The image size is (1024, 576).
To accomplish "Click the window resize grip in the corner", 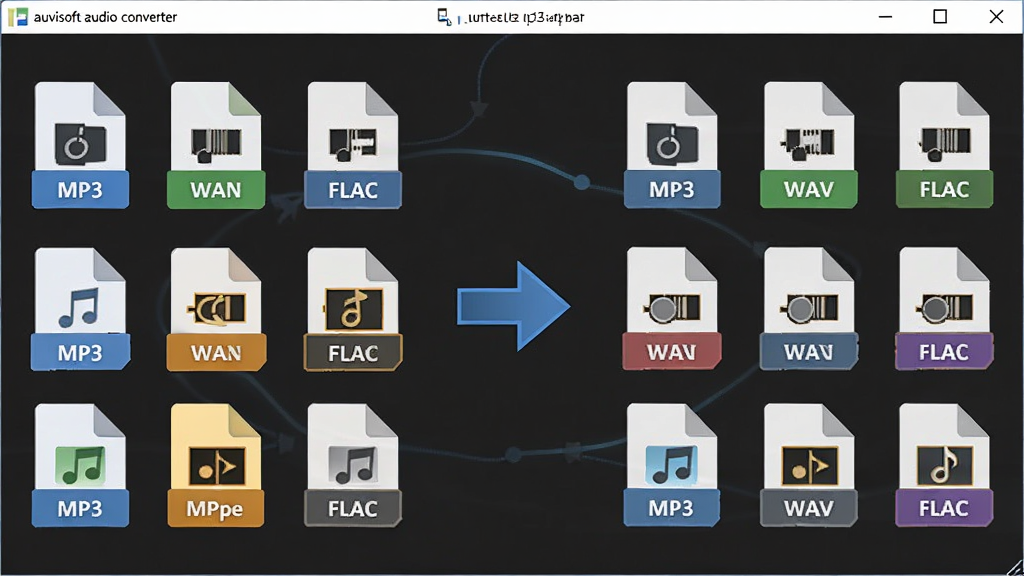I will 1014,567.
